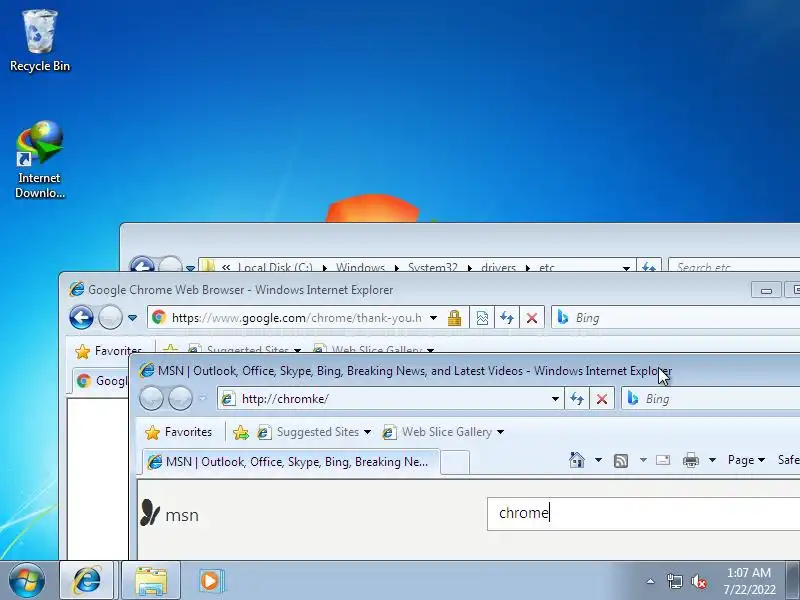Launch Windows Media Player from the taskbar
800x600 pixels.
tap(210, 580)
